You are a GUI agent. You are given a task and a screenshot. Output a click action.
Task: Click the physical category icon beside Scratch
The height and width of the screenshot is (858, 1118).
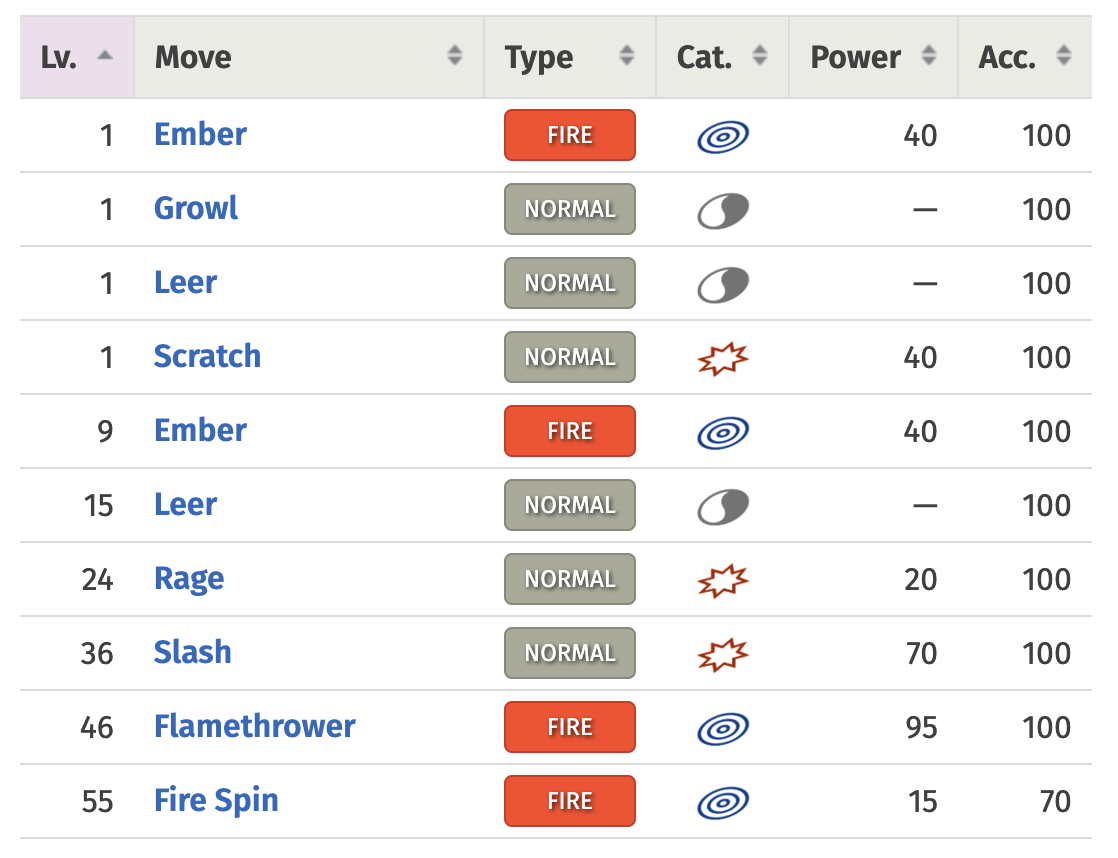pyautogui.click(x=722, y=357)
